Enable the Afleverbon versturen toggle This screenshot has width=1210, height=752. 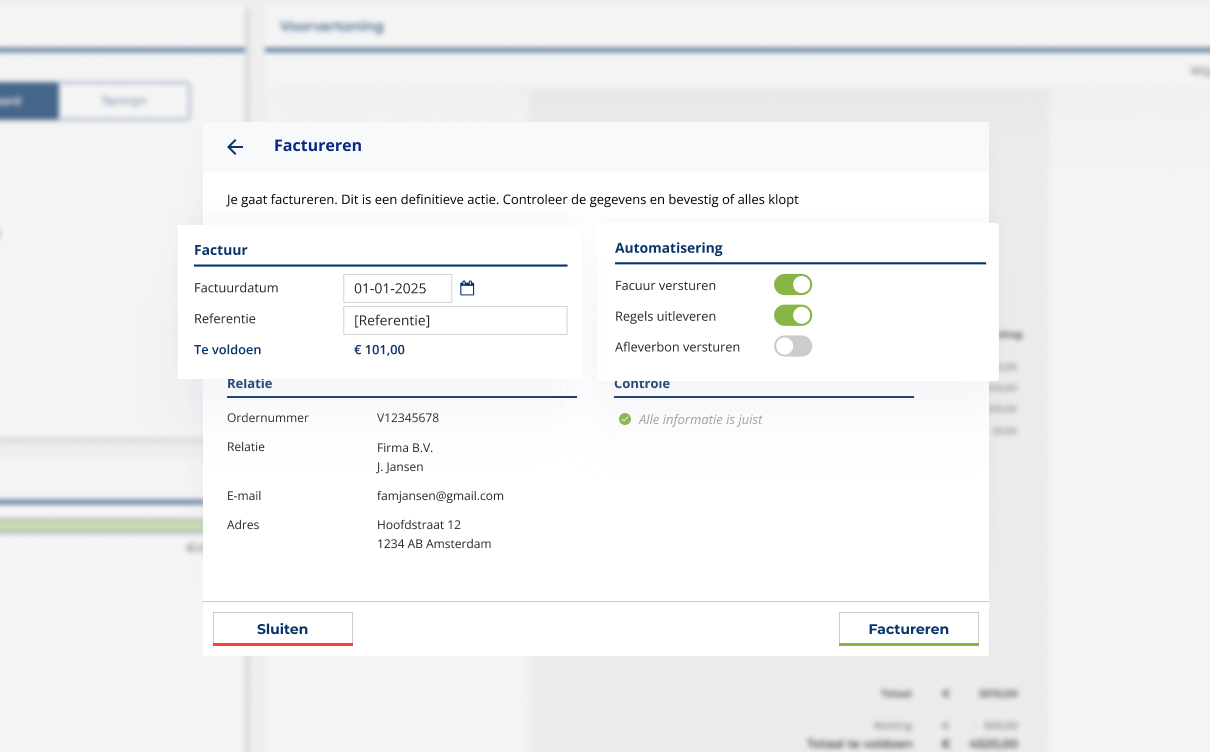(793, 347)
